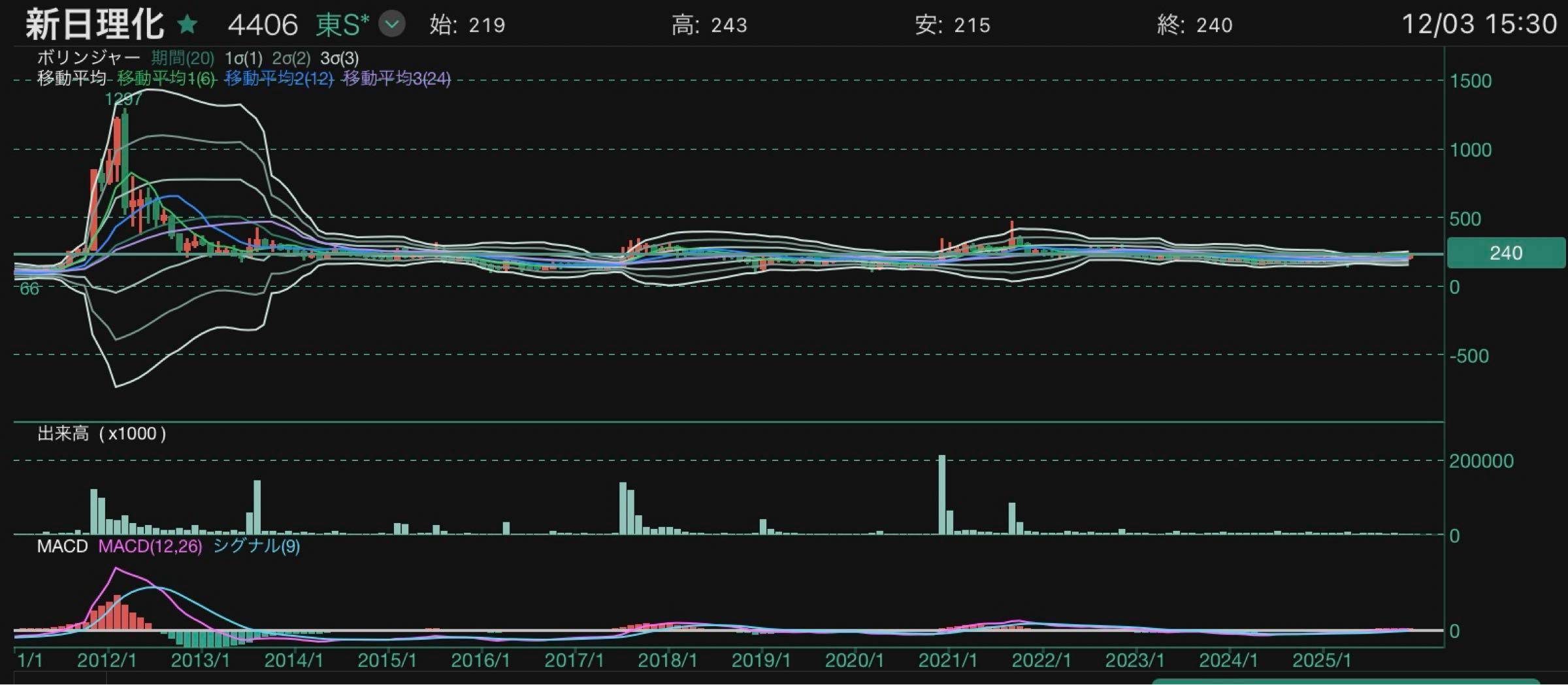Open the market dropdown chevron beside 東S*

click(x=392, y=25)
